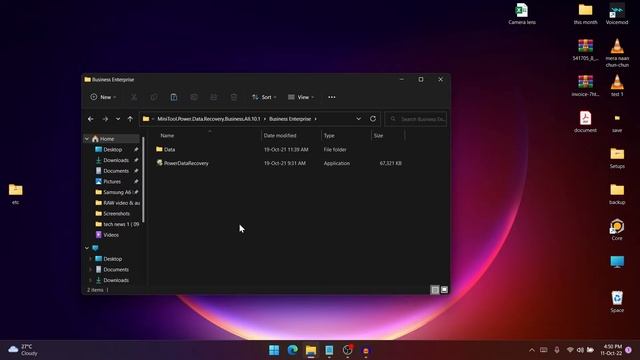Viewport: 640px width, 360px height.
Task: Open the Setups desktop folder
Action: click(617, 158)
